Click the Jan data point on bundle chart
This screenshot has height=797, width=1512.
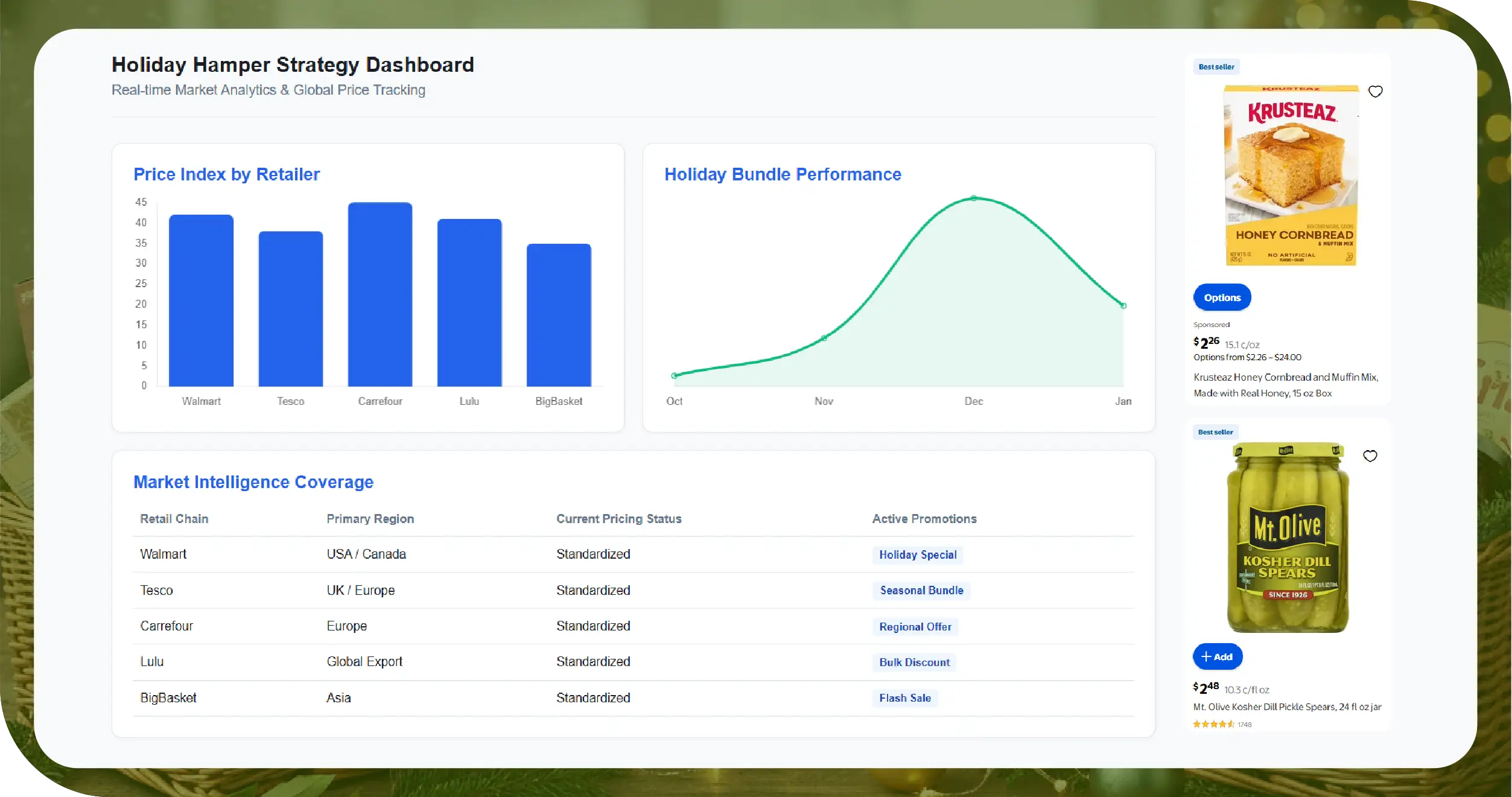(x=1123, y=306)
